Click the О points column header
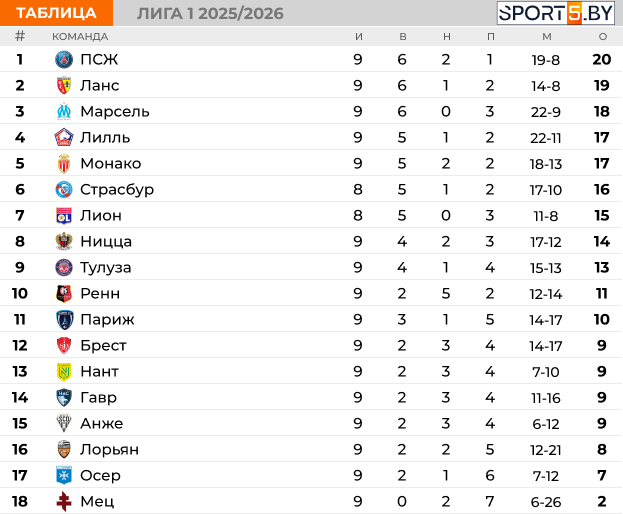Screen dimensions: 623x514 tap(602, 36)
